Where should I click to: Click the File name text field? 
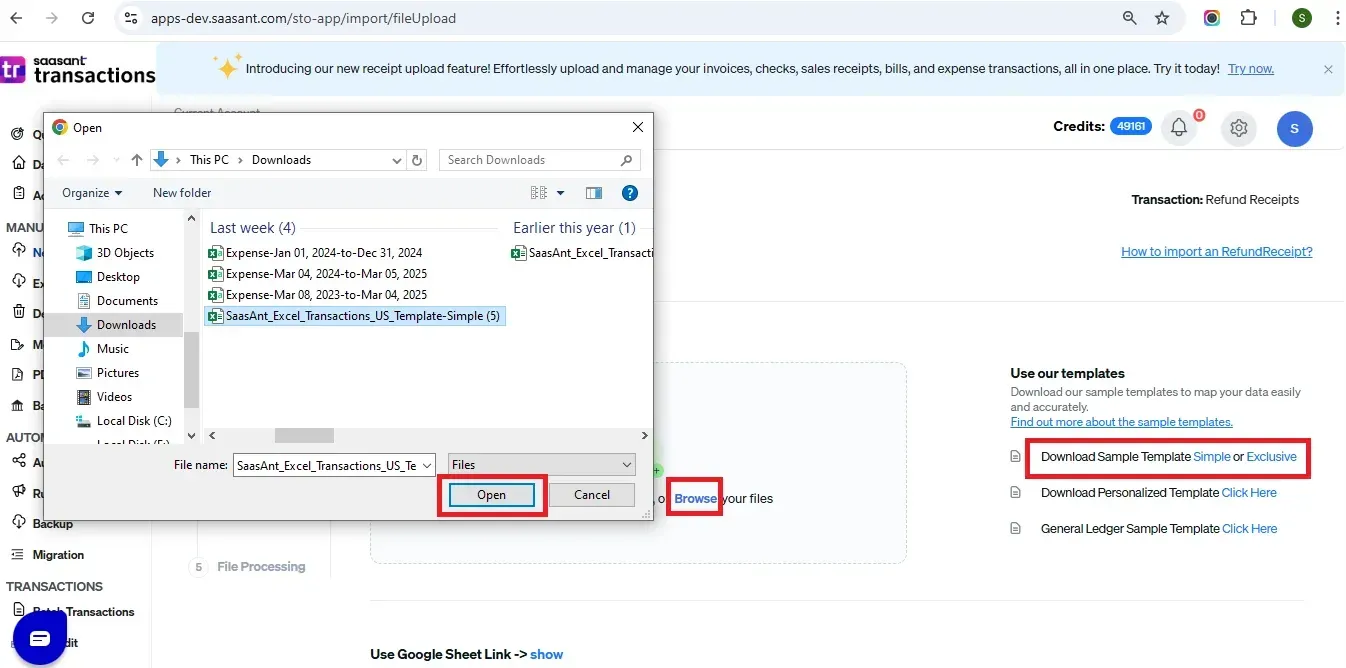[326, 465]
